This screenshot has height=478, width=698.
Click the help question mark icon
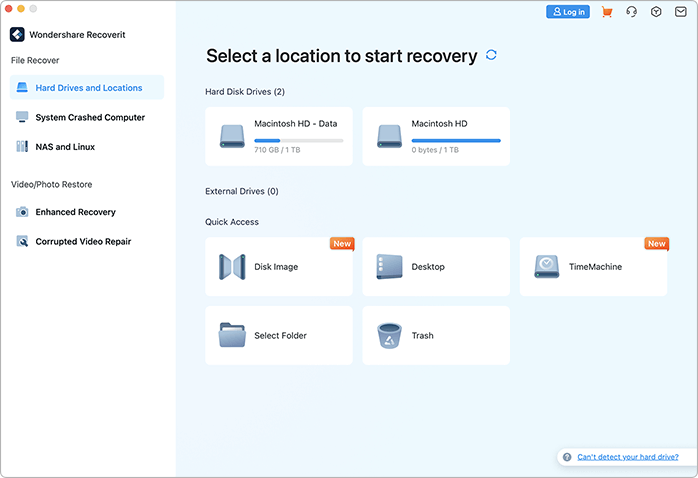click(x=567, y=457)
